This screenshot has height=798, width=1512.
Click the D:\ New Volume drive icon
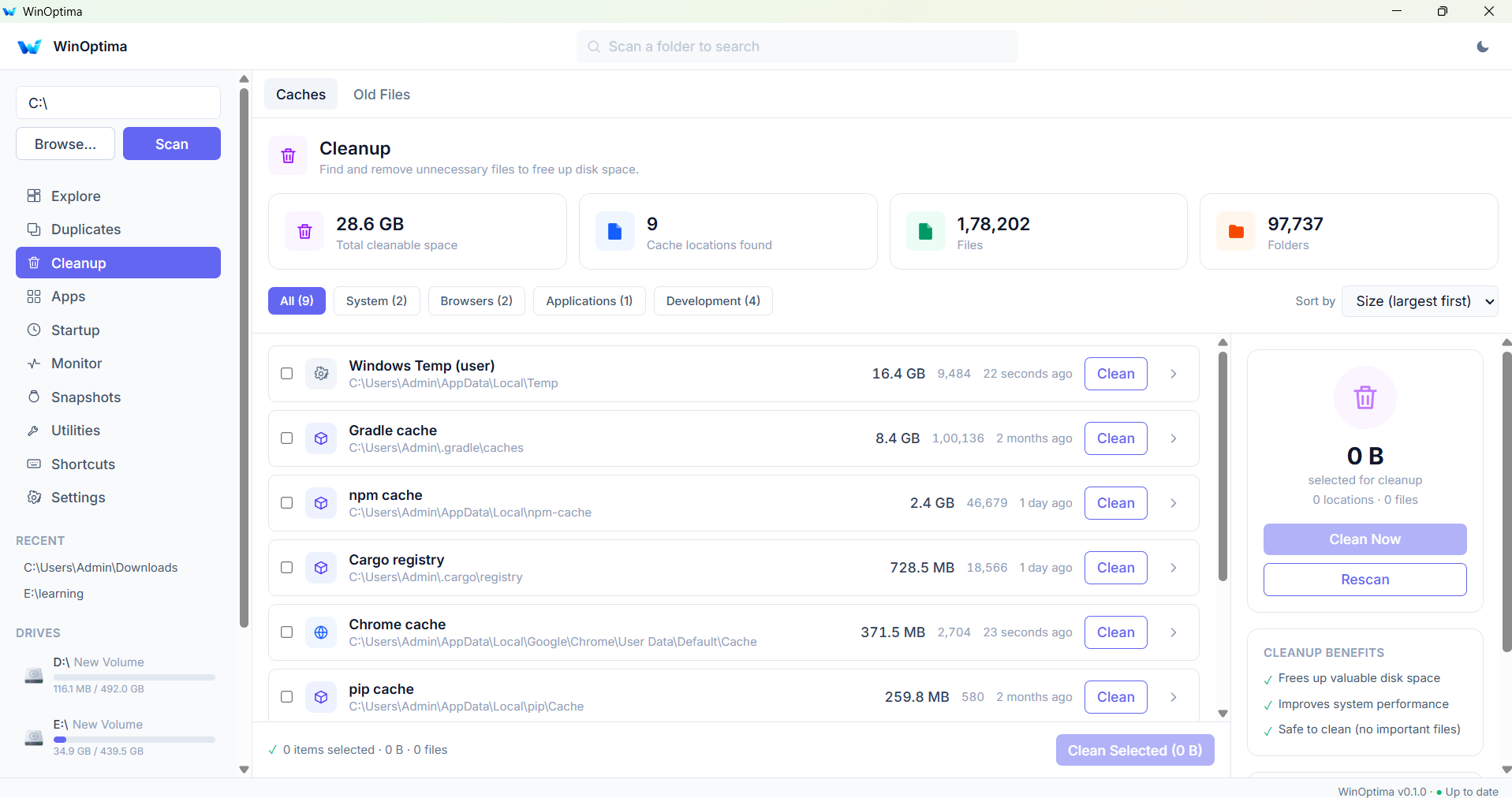click(x=34, y=675)
